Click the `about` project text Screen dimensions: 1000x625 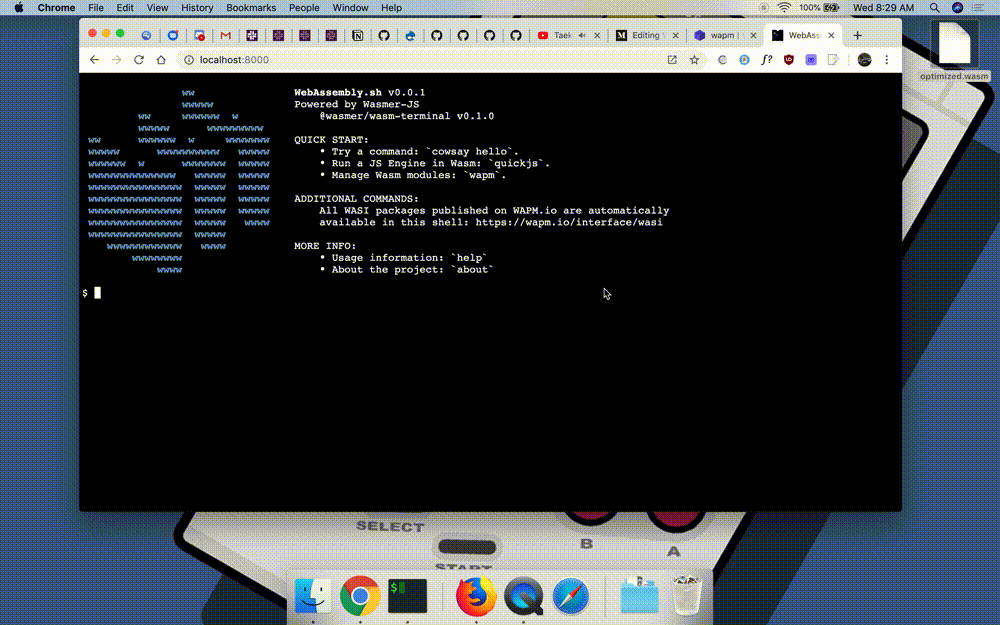[x=472, y=269]
